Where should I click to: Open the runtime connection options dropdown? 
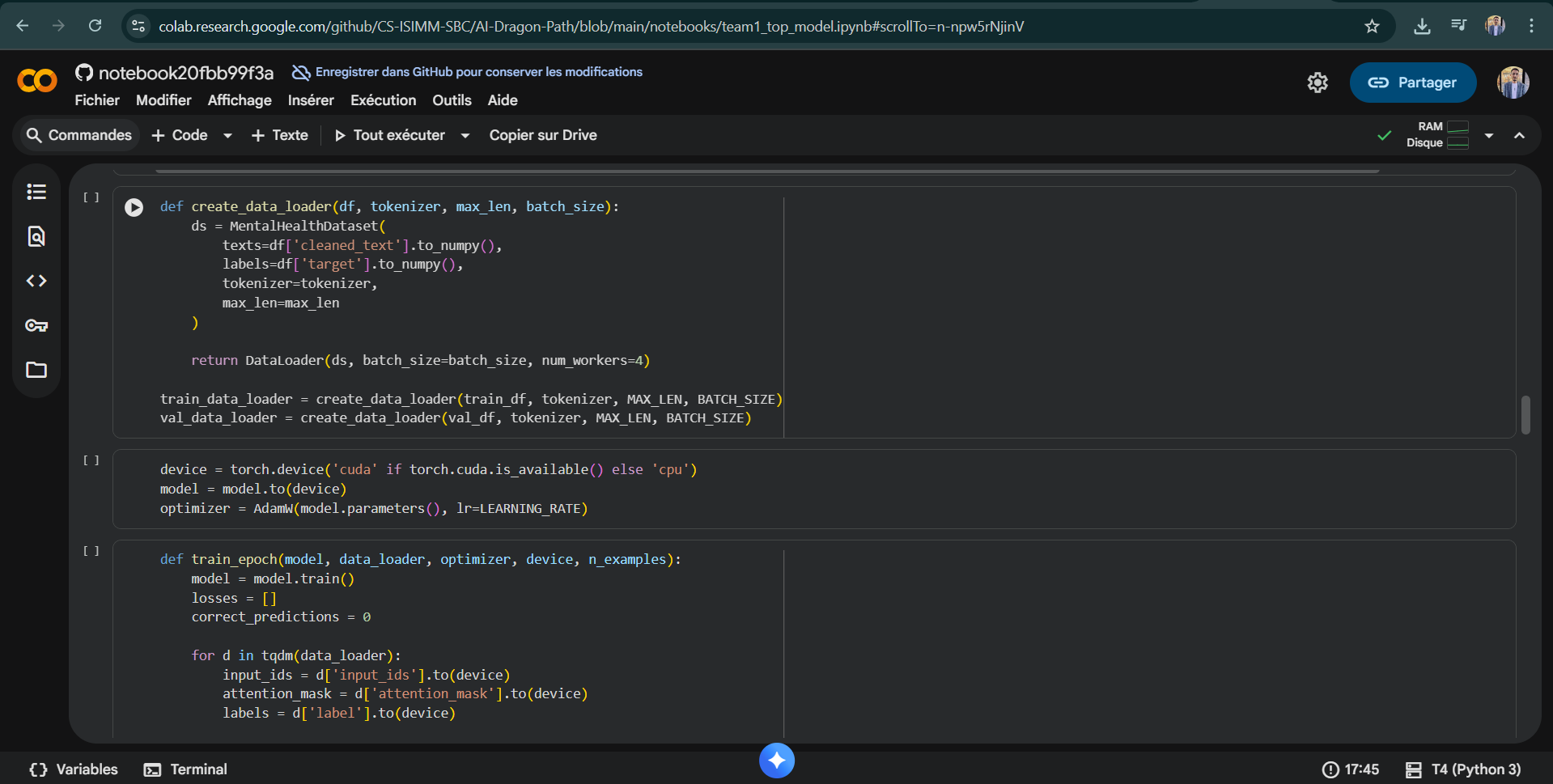(x=1489, y=136)
